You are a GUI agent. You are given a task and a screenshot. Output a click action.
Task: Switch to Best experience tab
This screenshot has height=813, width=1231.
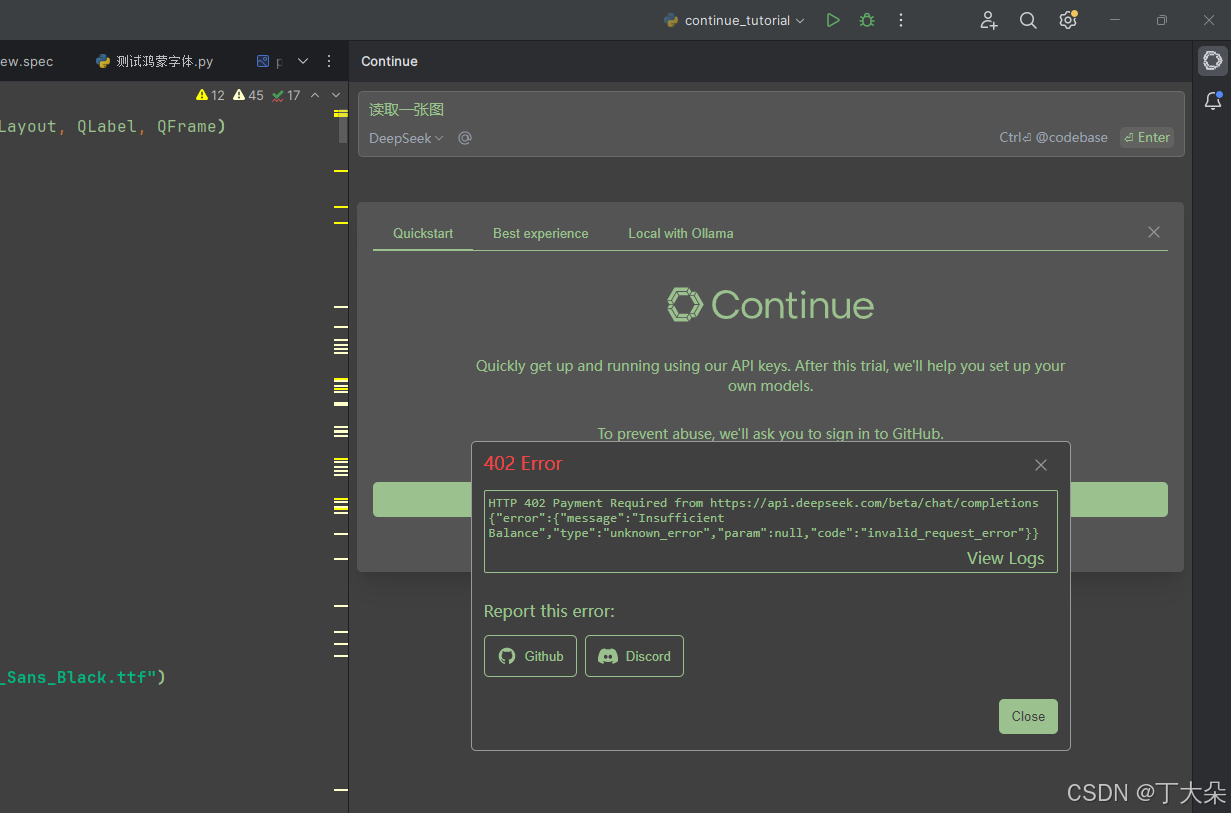click(x=541, y=233)
